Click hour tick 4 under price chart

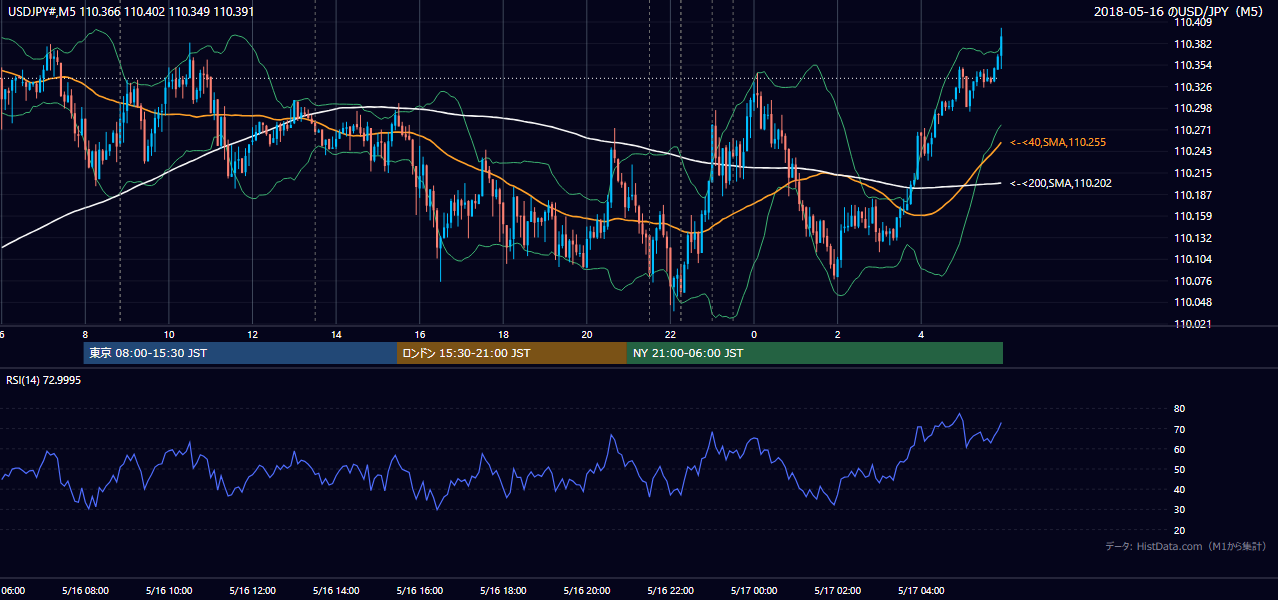pos(921,335)
